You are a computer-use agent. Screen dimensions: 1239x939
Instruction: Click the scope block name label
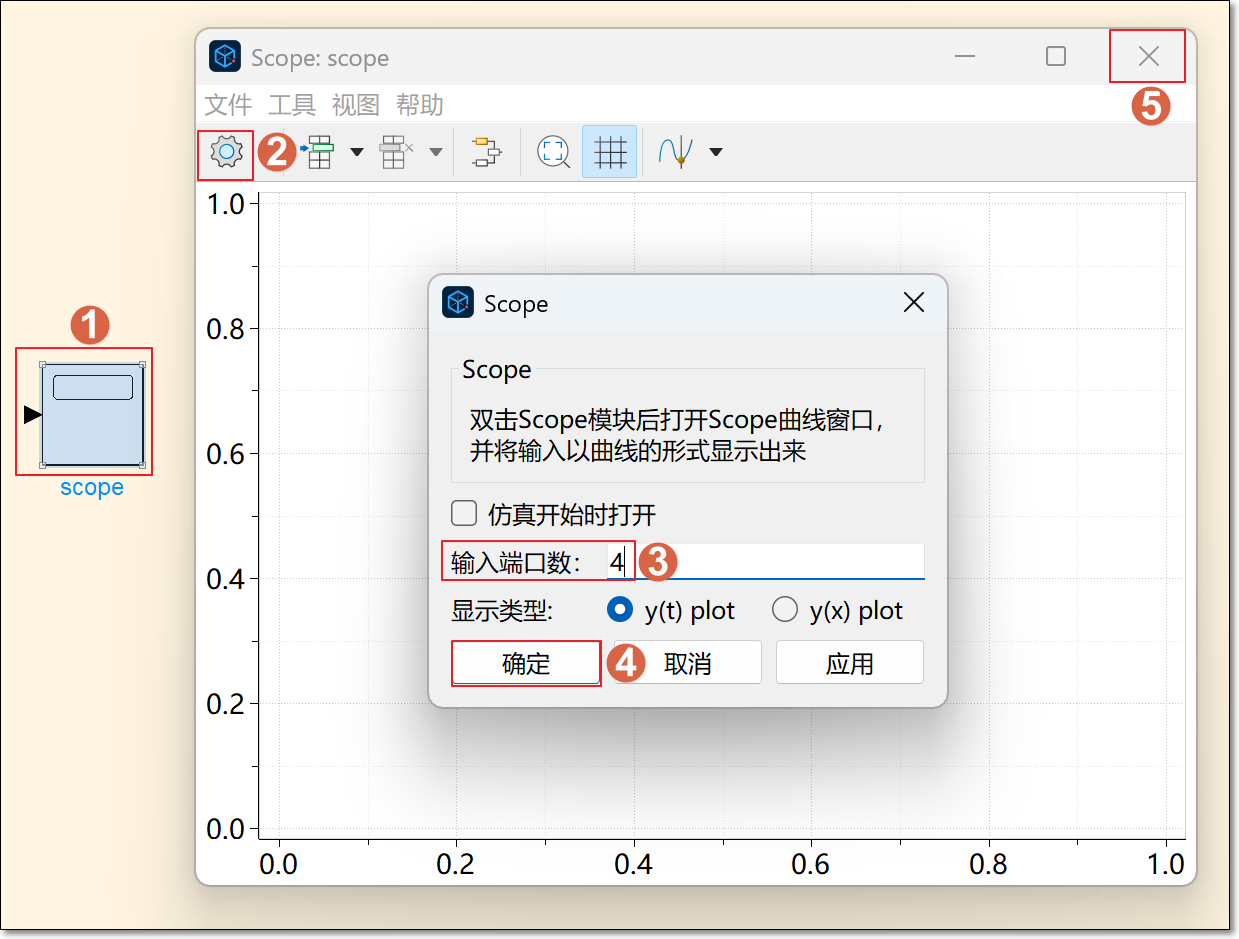92,488
